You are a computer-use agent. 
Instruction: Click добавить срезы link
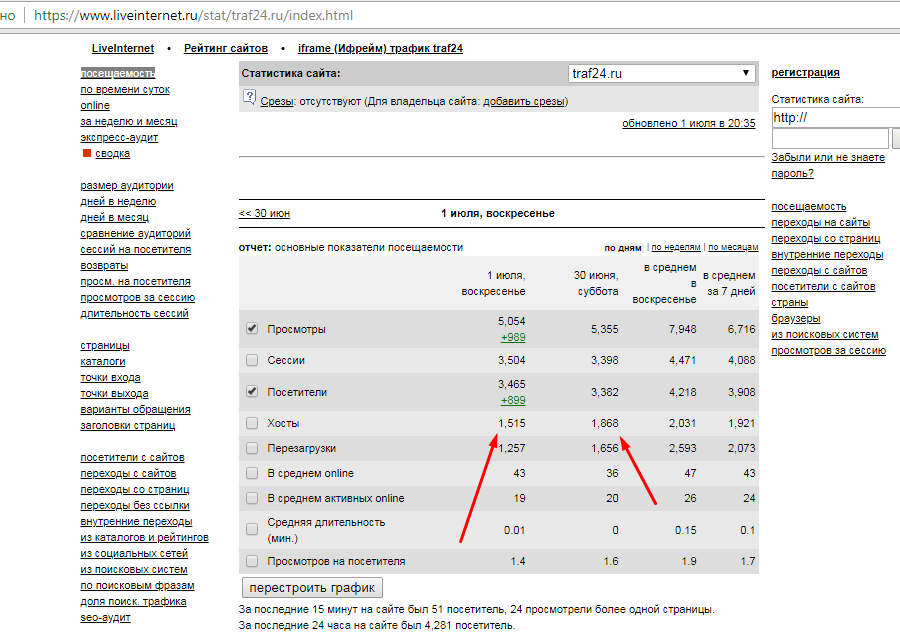[x=524, y=101]
